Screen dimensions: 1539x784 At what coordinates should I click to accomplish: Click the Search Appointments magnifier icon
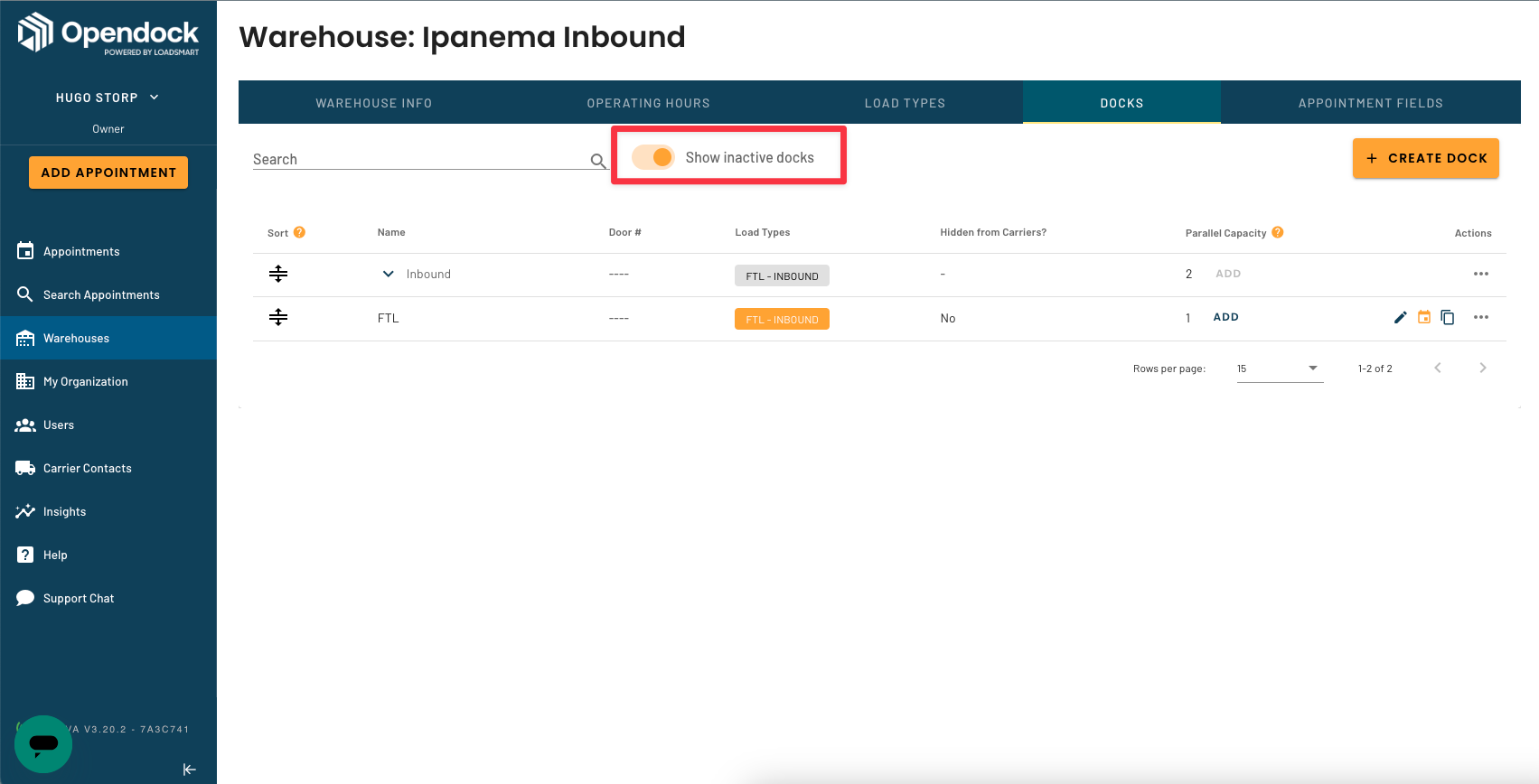25,294
